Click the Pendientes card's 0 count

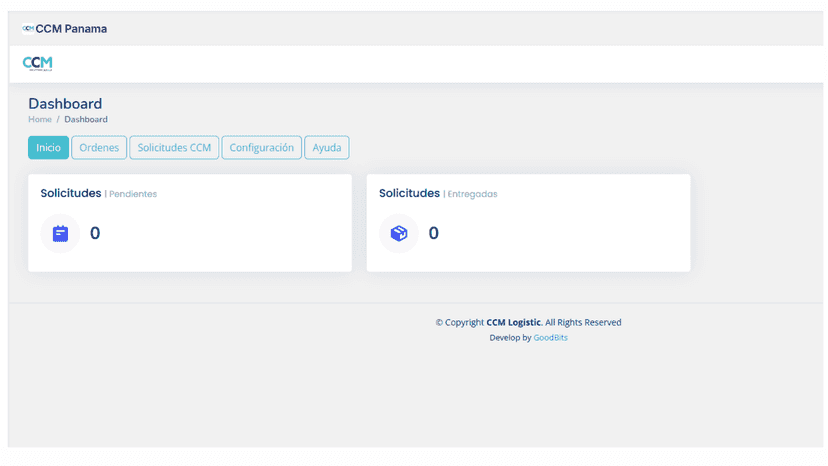pos(95,233)
